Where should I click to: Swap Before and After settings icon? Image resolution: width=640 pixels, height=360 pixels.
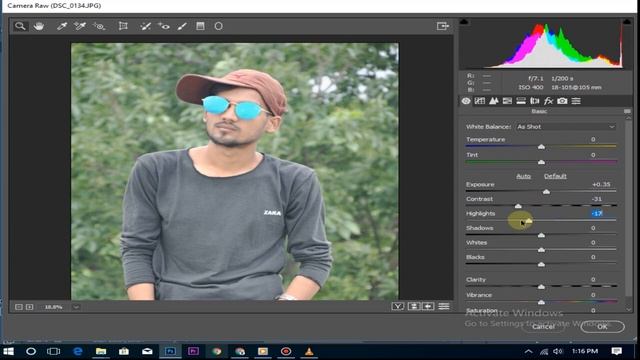pos(413,306)
